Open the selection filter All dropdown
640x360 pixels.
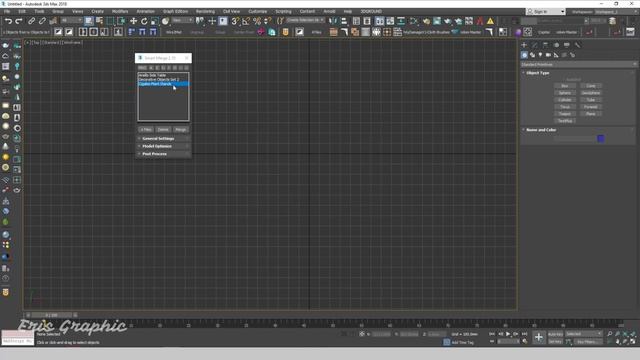[x=71, y=20]
